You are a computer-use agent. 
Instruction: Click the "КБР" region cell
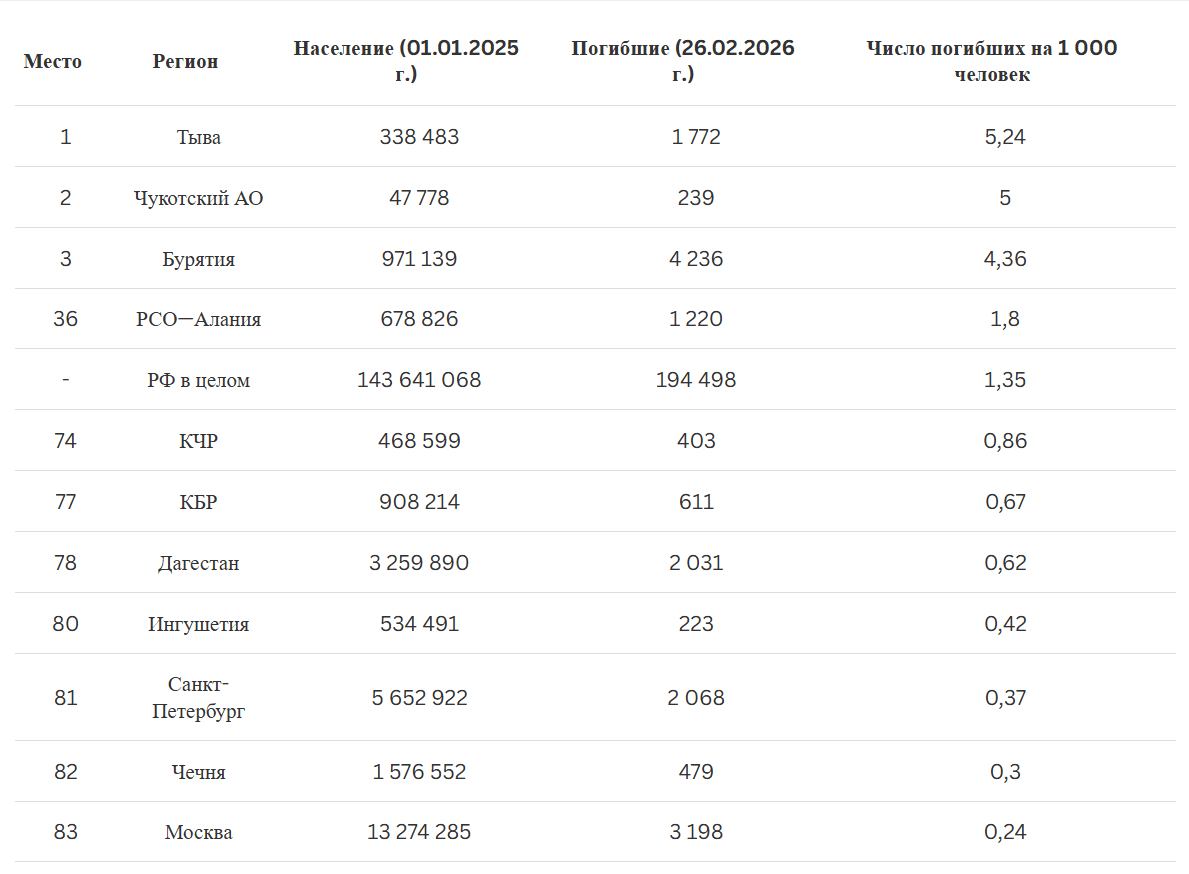pyautogui.click(x=199, y=502)
